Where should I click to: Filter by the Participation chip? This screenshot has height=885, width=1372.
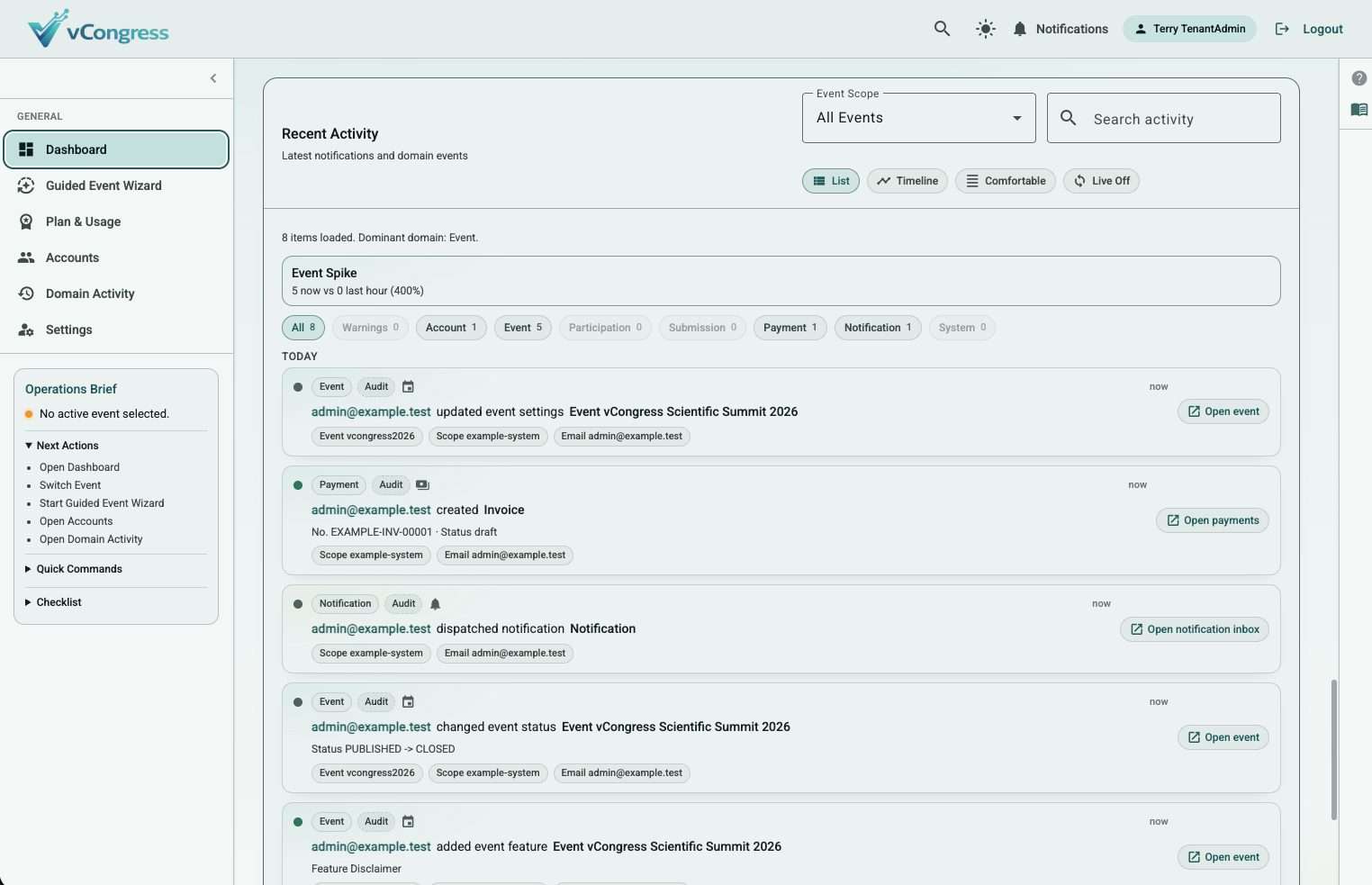point(605,328)
